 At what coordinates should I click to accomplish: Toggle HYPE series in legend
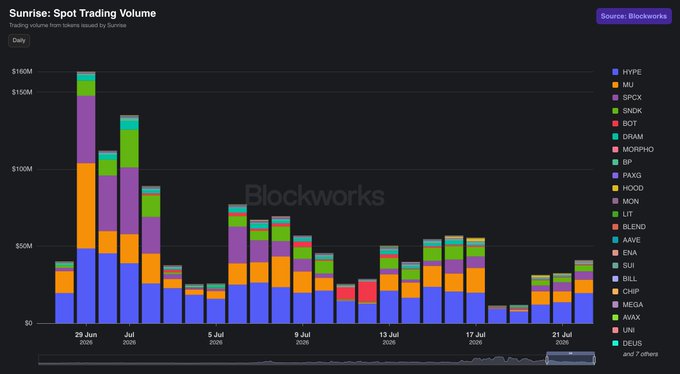tap(627, 72)
